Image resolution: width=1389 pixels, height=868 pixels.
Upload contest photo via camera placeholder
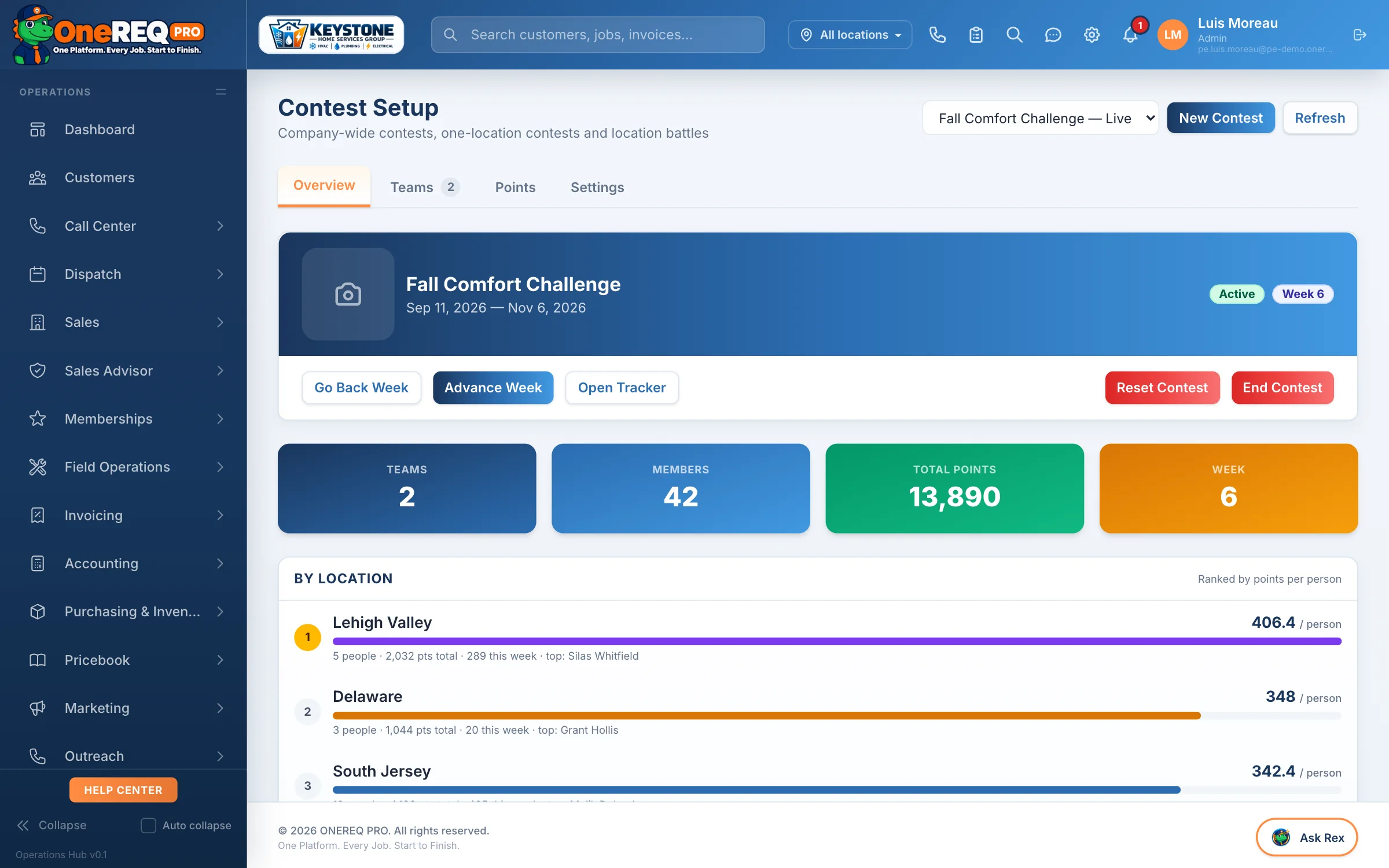pyautogui.click(x=348, y=294)
